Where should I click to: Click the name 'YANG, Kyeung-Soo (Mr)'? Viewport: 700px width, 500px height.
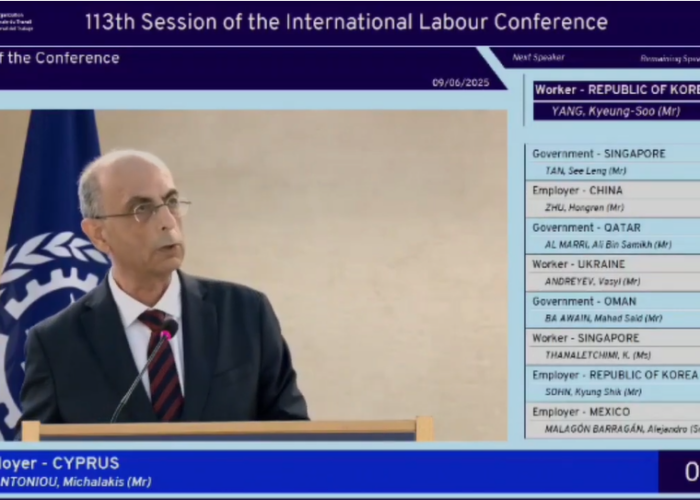click(616, 111)
